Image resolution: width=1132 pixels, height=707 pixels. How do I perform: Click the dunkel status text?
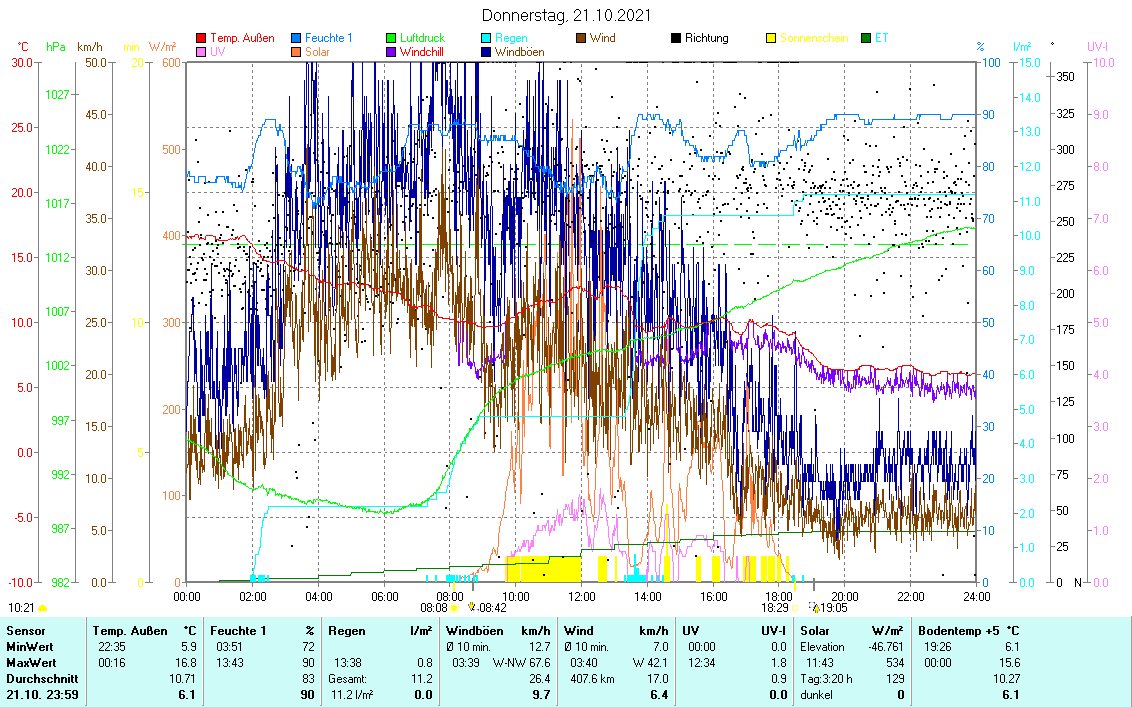(x=817, y=695)
